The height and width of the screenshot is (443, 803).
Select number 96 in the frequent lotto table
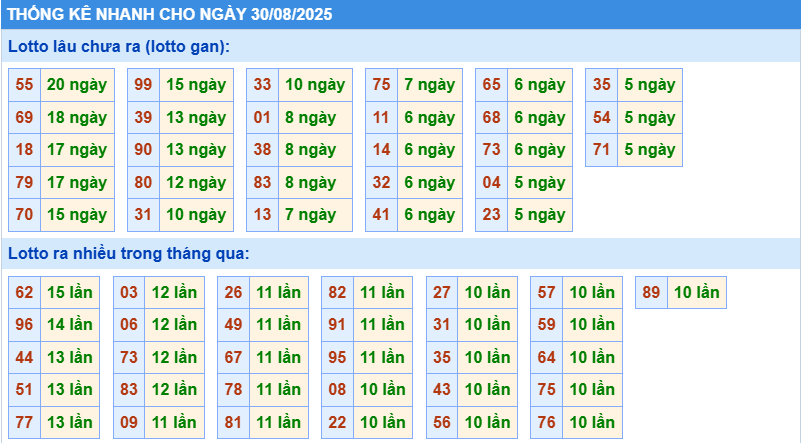point(25,325)
